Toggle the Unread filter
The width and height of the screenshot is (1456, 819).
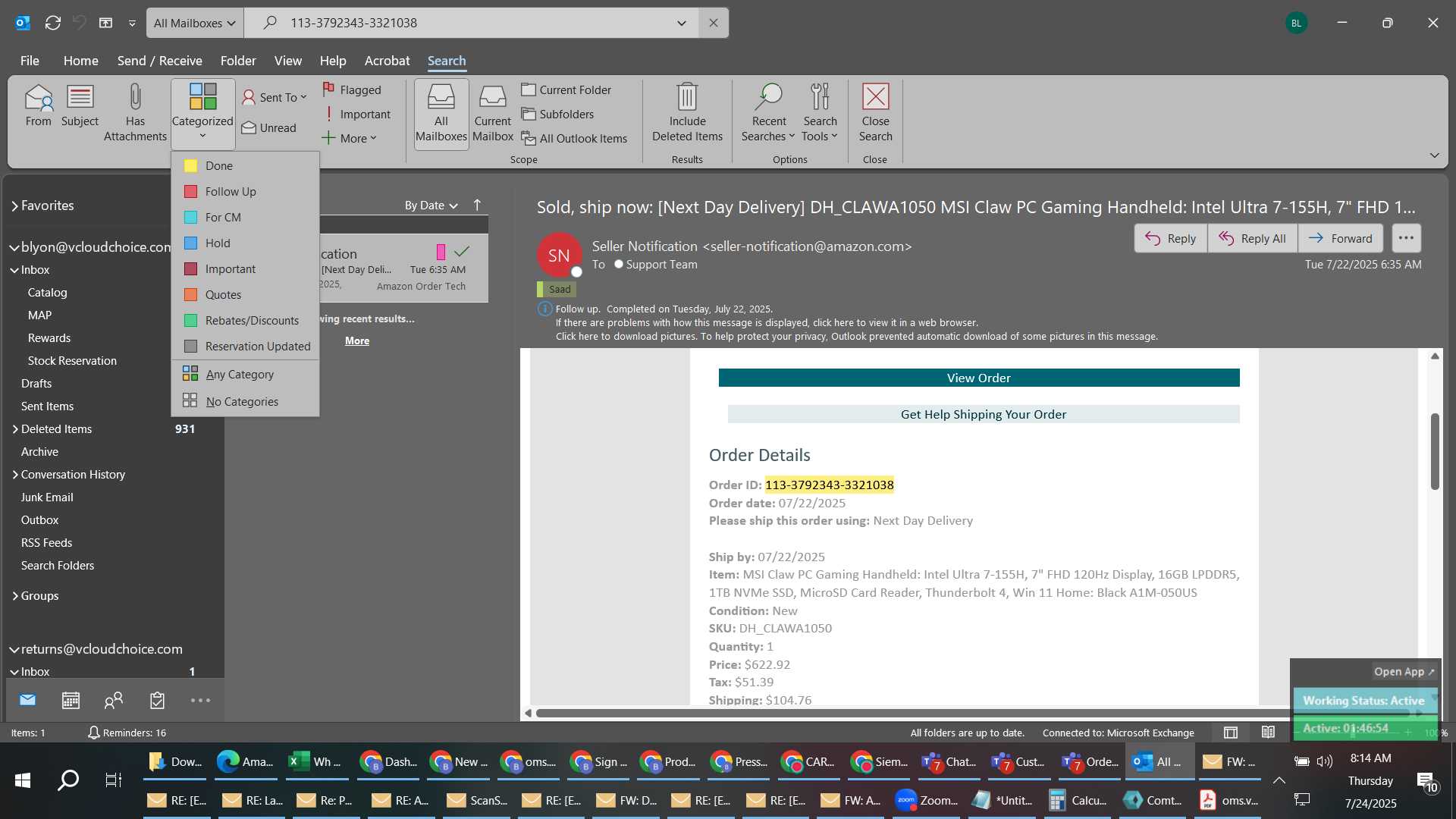tap(269, 127)
